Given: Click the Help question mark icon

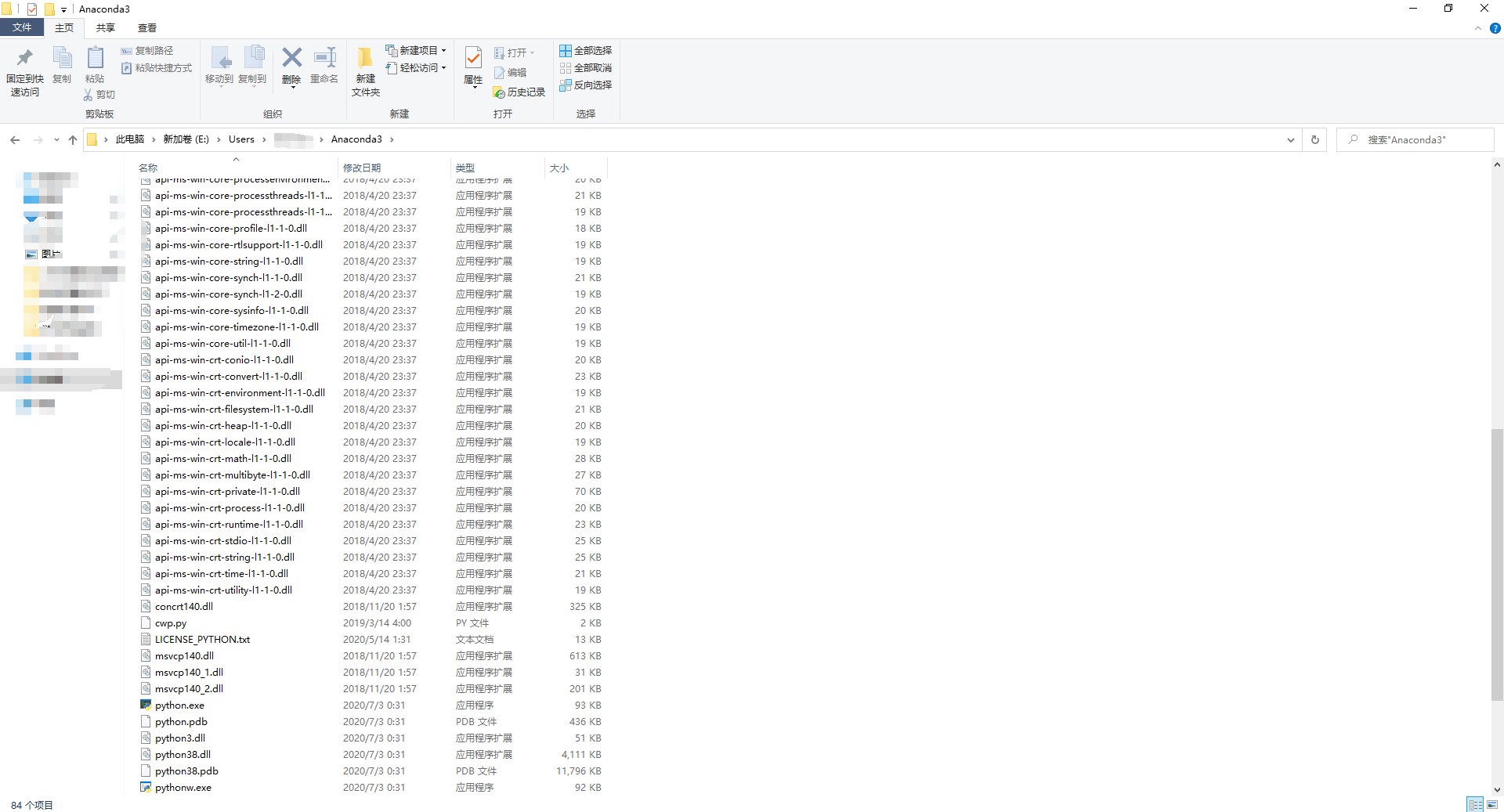Looking at the screenshot, I should pyautogui.click(x=1495, y=28).
